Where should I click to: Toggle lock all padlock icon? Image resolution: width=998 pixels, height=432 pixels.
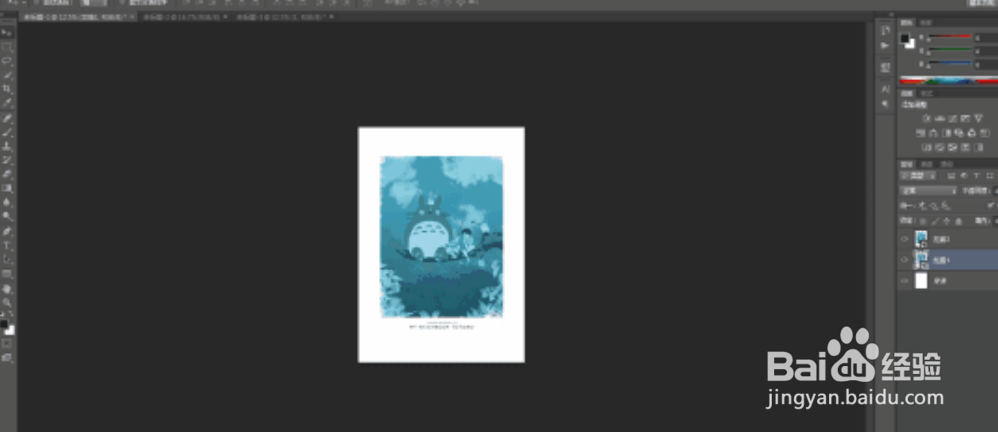[959, 221]
